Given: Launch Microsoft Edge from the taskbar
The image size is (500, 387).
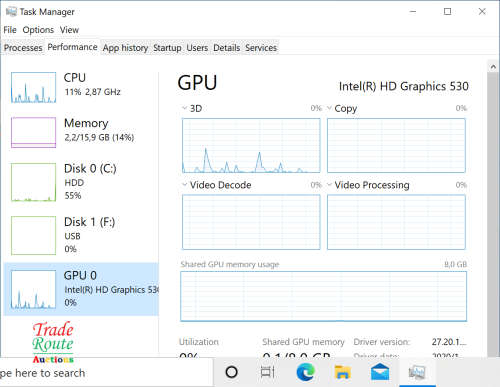Looking at the screenshot, I should (x=305, y=372).
